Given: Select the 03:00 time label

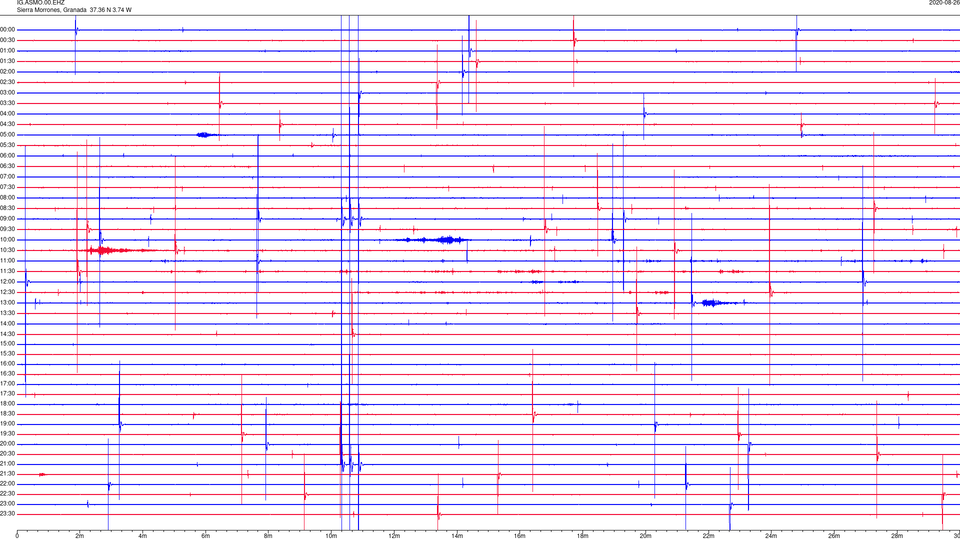Looking at the screenshot, I should [x=7, y=92].
